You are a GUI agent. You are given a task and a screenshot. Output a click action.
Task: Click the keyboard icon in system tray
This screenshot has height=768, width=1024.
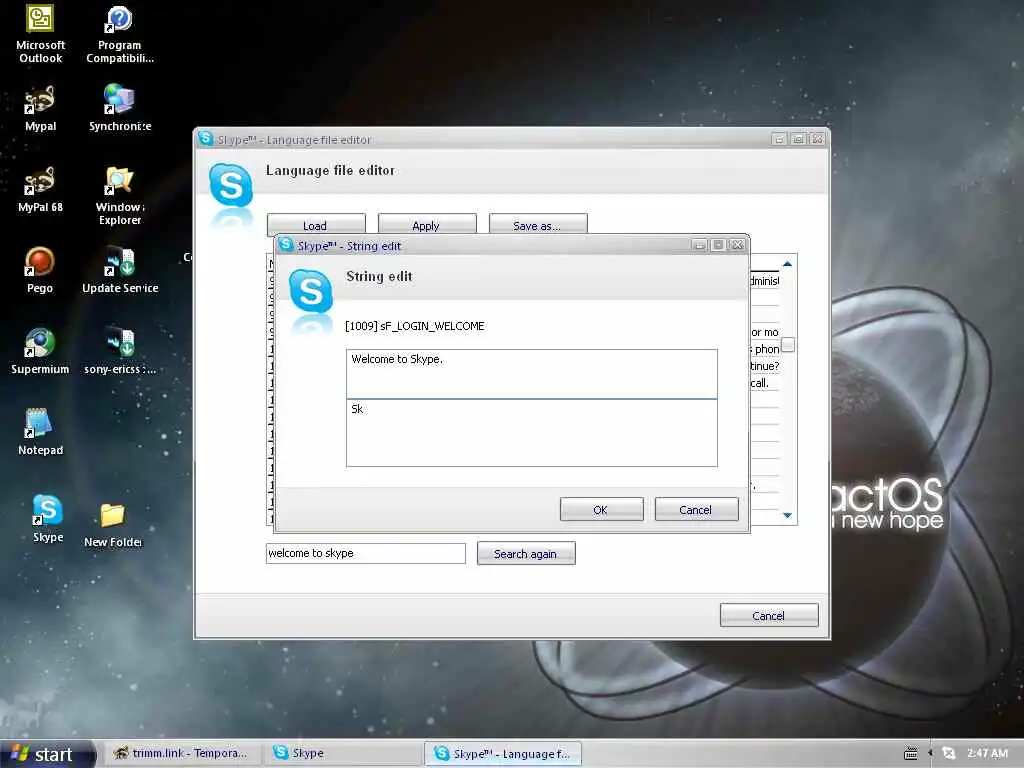click(x=910, y=754)
